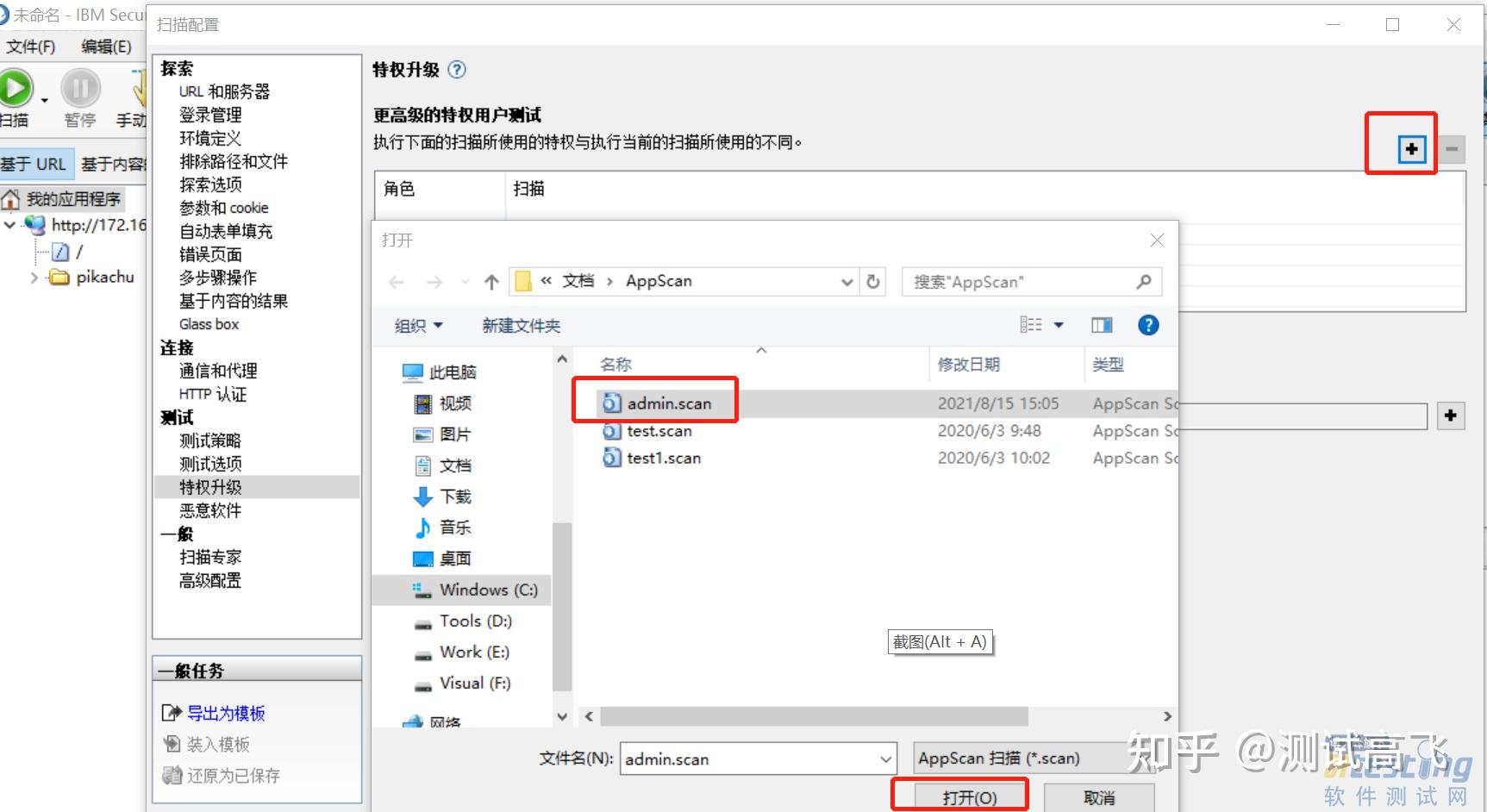The height and width of the screenshot is (812, 1487).
Task: Collapse the http://172.16 site node
Action: click(x=9, y=225)
